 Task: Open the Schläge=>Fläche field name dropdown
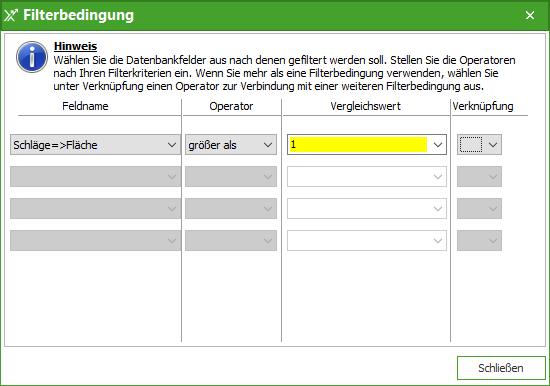click(x=95, y=145)
